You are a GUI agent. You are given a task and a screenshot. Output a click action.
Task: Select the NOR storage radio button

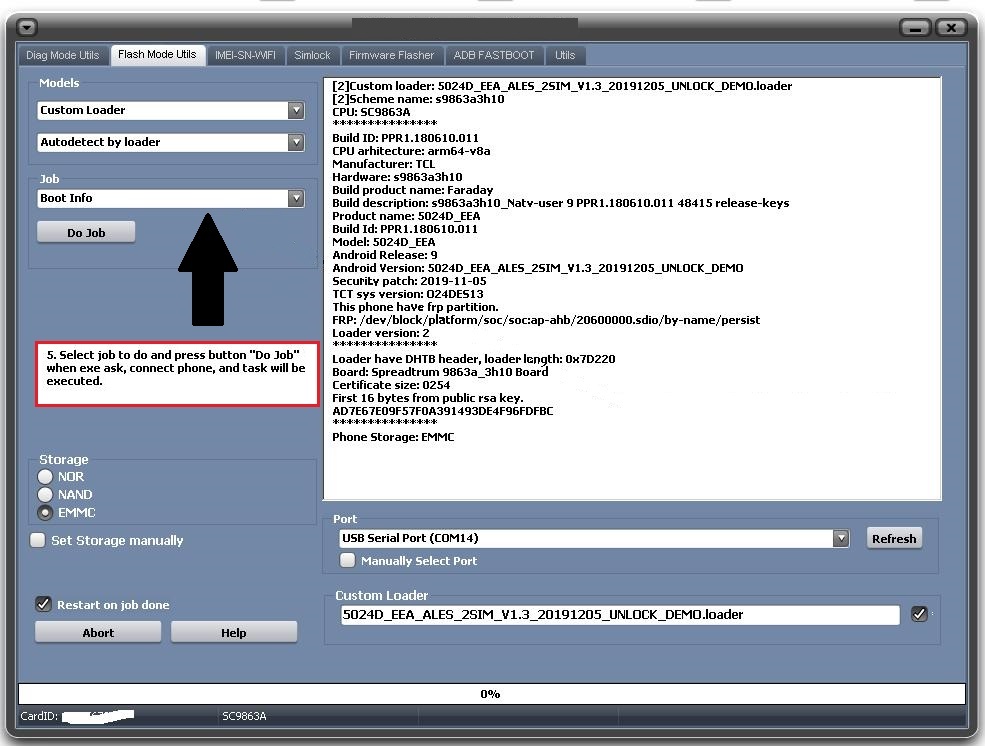click(x=45, y=476)
